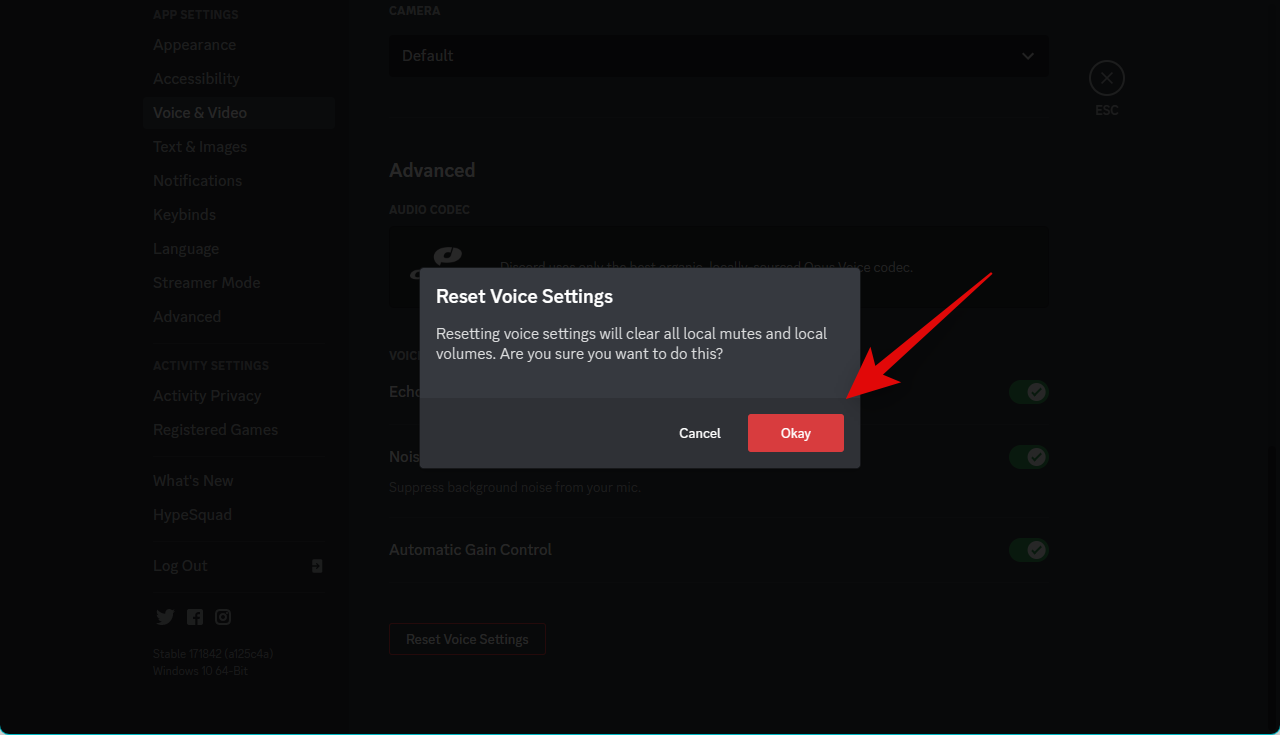Click the Facebook icon in sidebar
Viewport: 1280px width, 735px height.
pyautogui.click(x=194, y=617)
